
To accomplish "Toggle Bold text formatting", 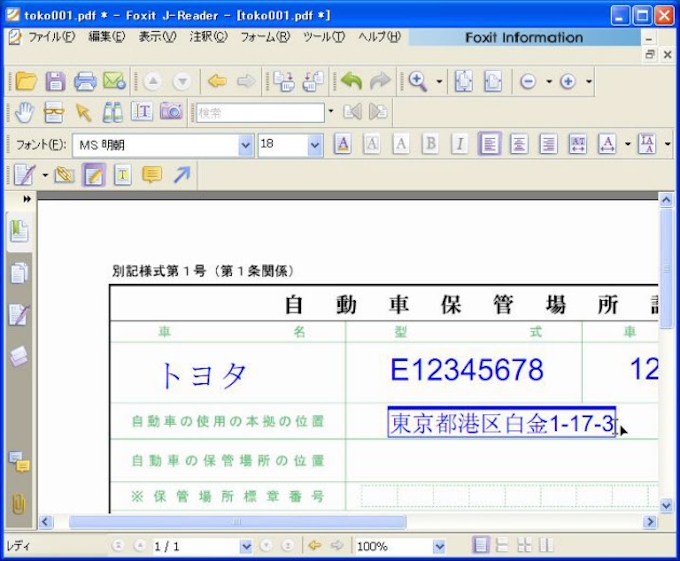I will [430, 144].
